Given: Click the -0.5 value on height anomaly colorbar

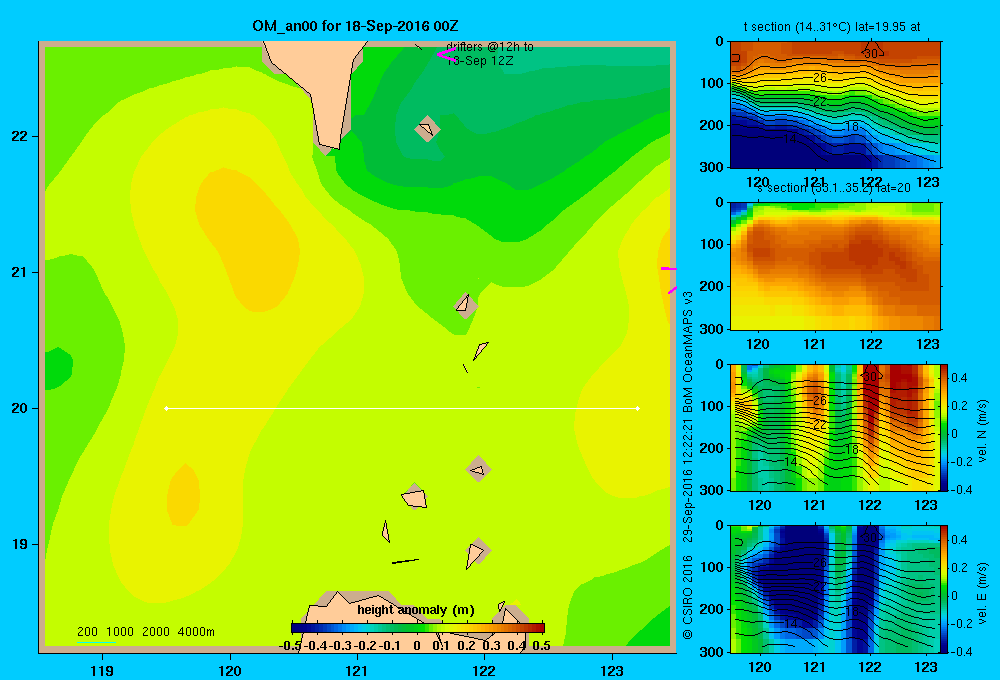Looking at the screenshot, I should (290, 646).
